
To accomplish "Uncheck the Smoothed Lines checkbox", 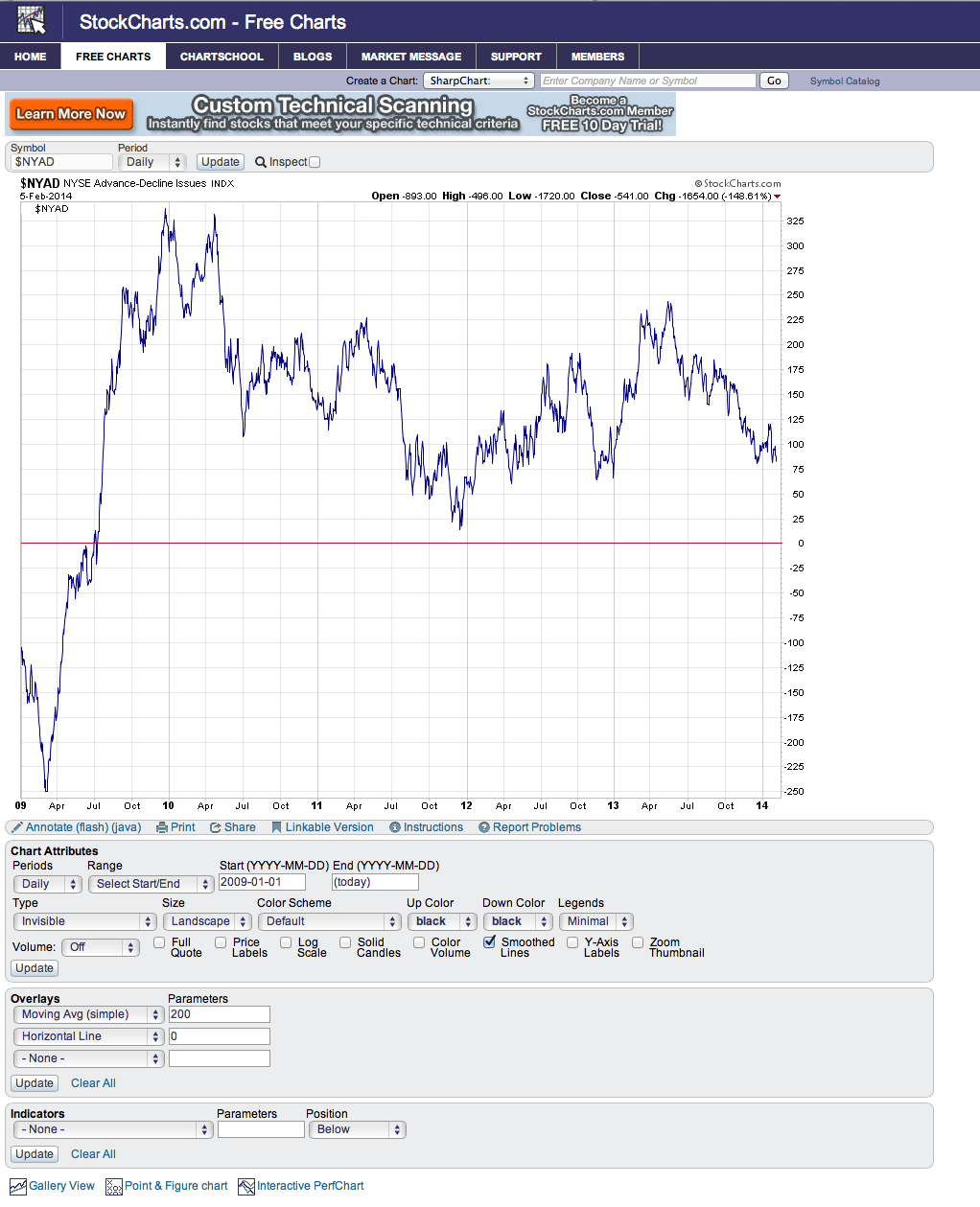I will pyautogui.click(x=489, y=942).
